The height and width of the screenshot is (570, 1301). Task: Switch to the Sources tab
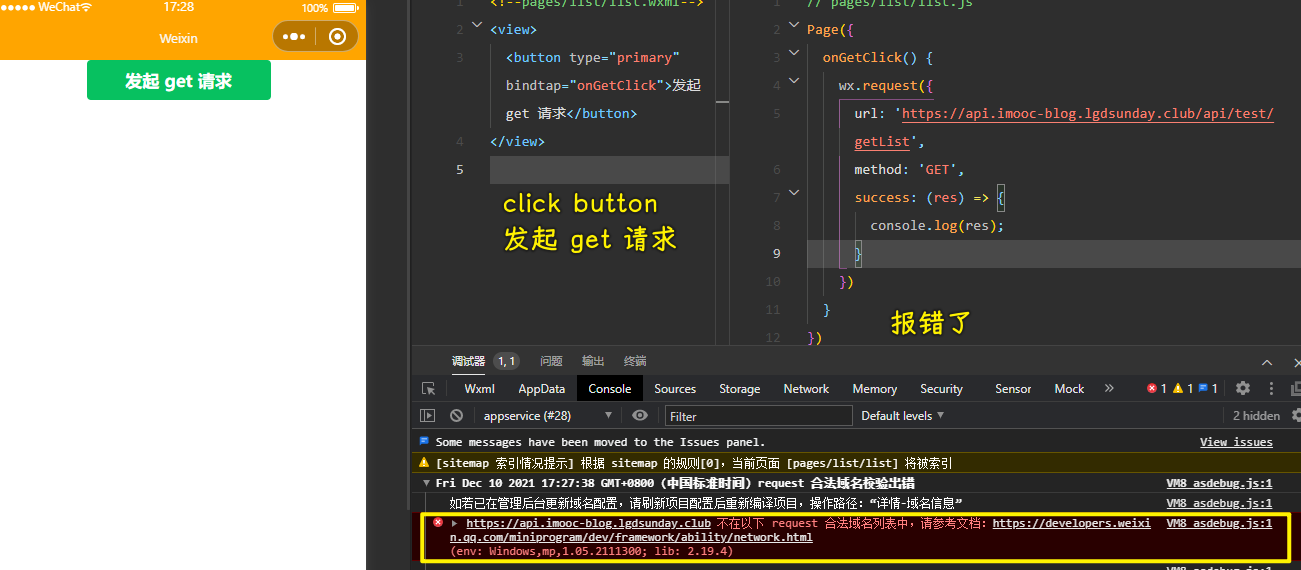tap(675, 389)
